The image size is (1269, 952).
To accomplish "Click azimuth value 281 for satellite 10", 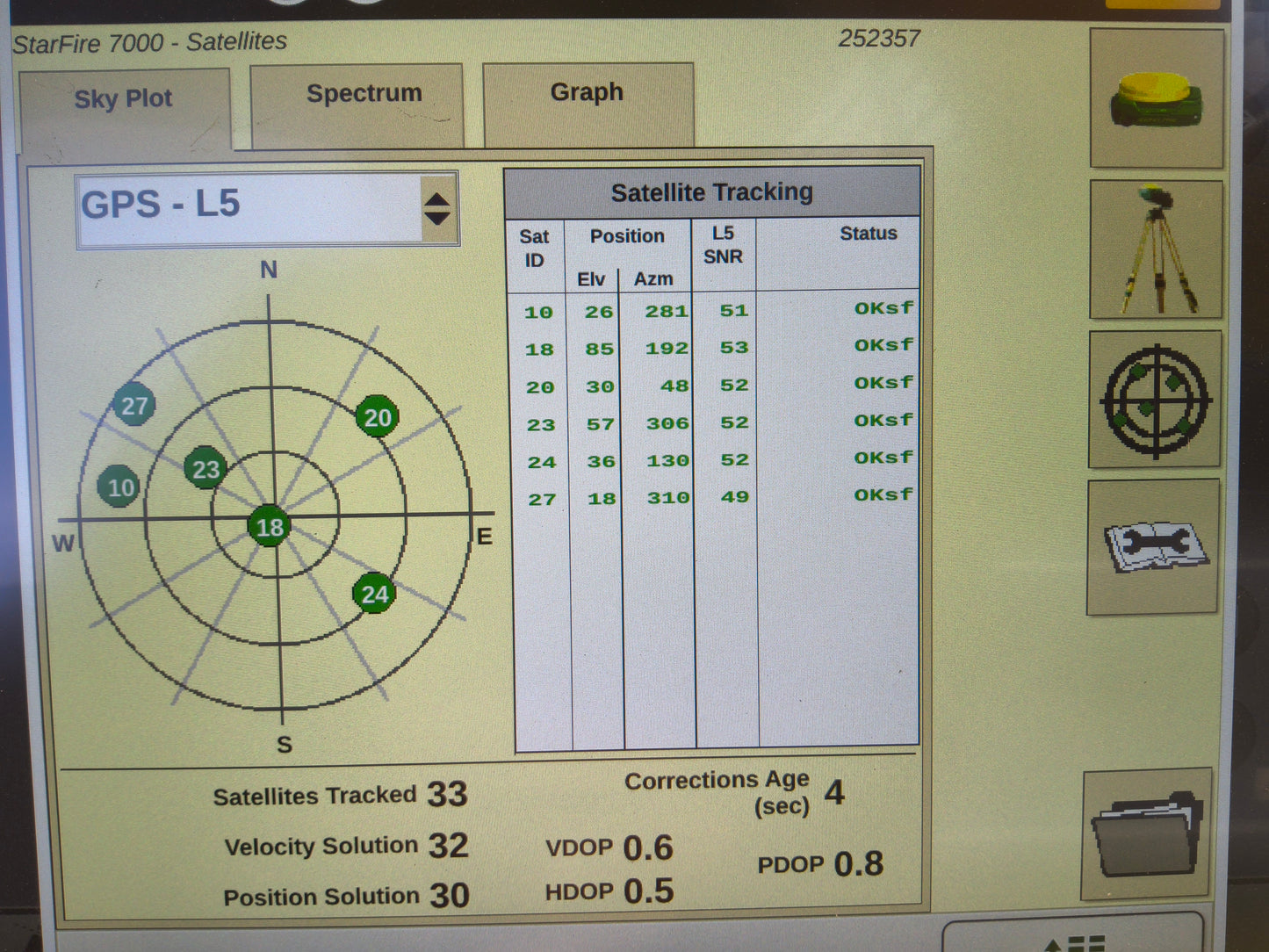I will click(x=667, y=311).
